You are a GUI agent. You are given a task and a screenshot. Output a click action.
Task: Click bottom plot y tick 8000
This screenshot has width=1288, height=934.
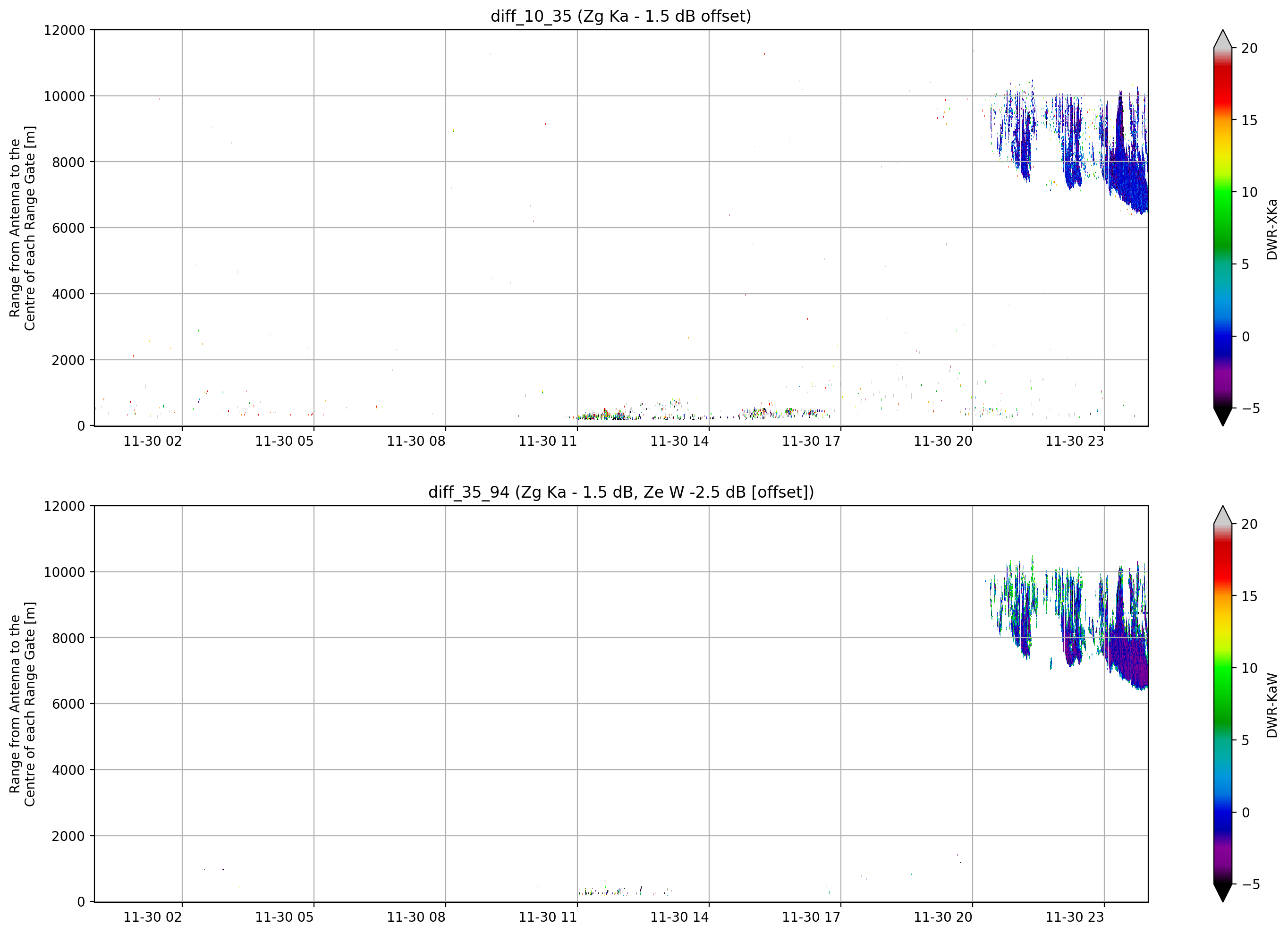coord(68,638)
